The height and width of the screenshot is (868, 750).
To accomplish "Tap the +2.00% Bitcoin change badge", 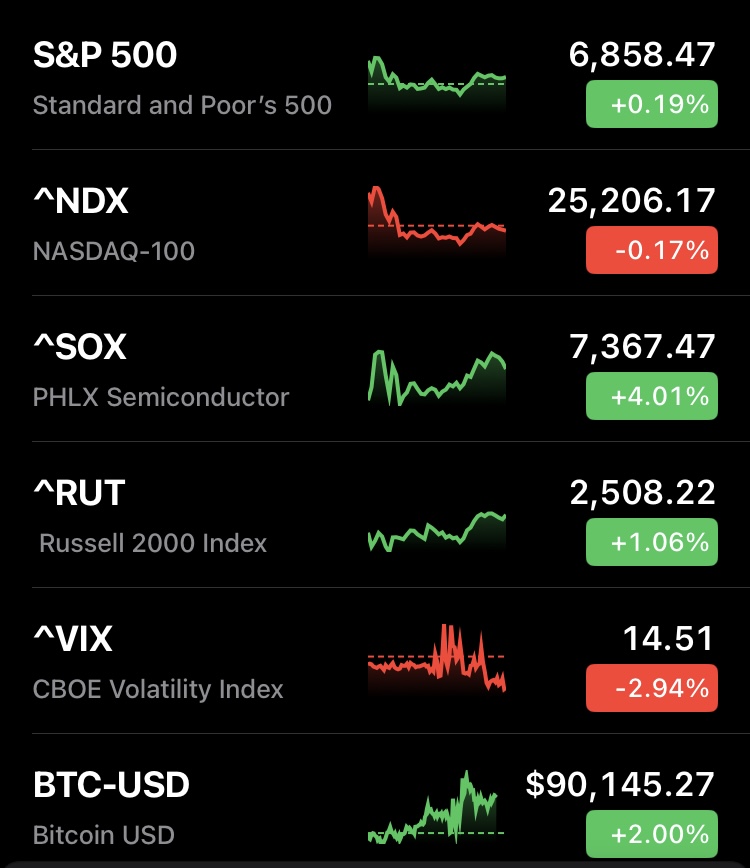I will (651, 834).
